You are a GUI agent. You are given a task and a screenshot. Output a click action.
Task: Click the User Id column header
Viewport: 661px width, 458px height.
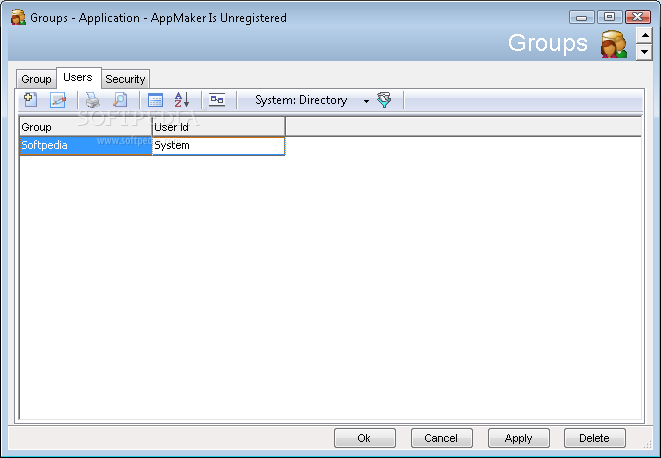[218, 127]
